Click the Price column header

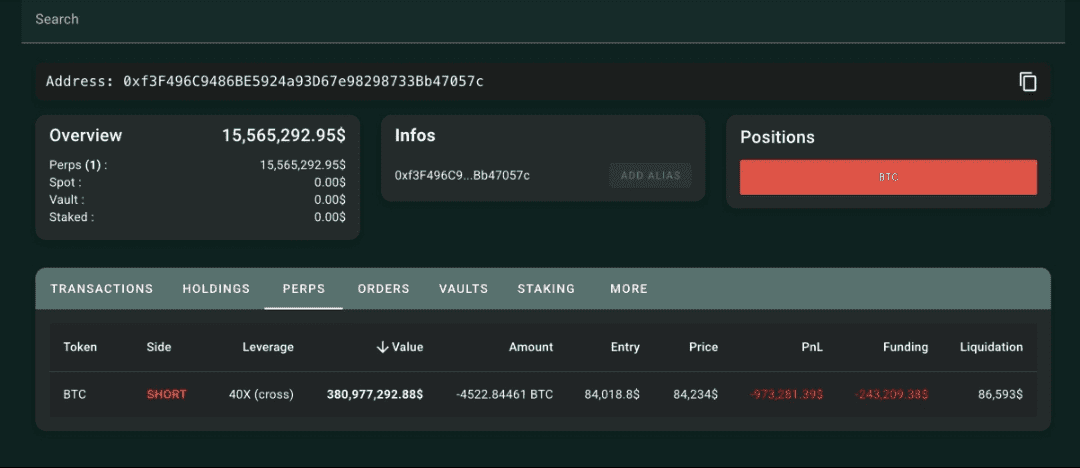click(x=703, y=347)
